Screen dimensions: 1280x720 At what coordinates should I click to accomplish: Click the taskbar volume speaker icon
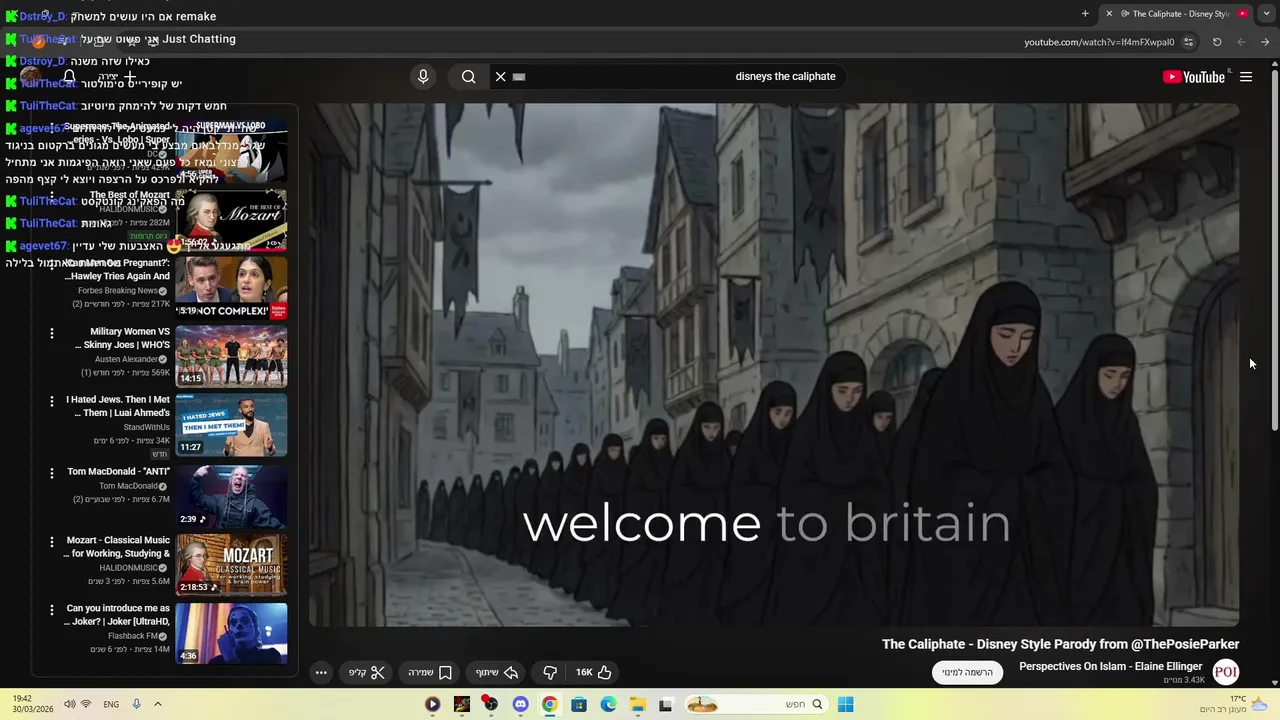(x=69, y=704)
